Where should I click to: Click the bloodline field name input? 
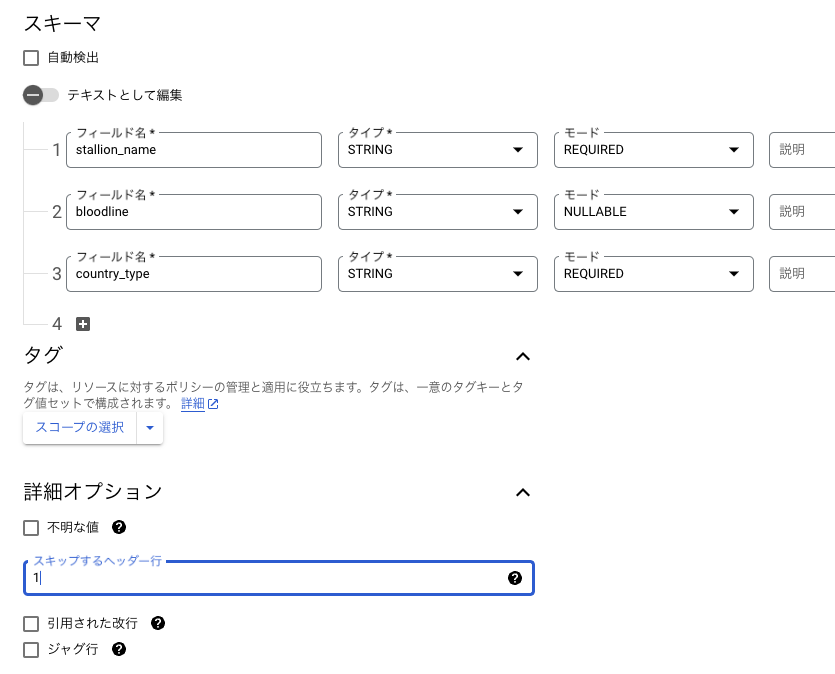pyautogui.click(x=194, y=212)
